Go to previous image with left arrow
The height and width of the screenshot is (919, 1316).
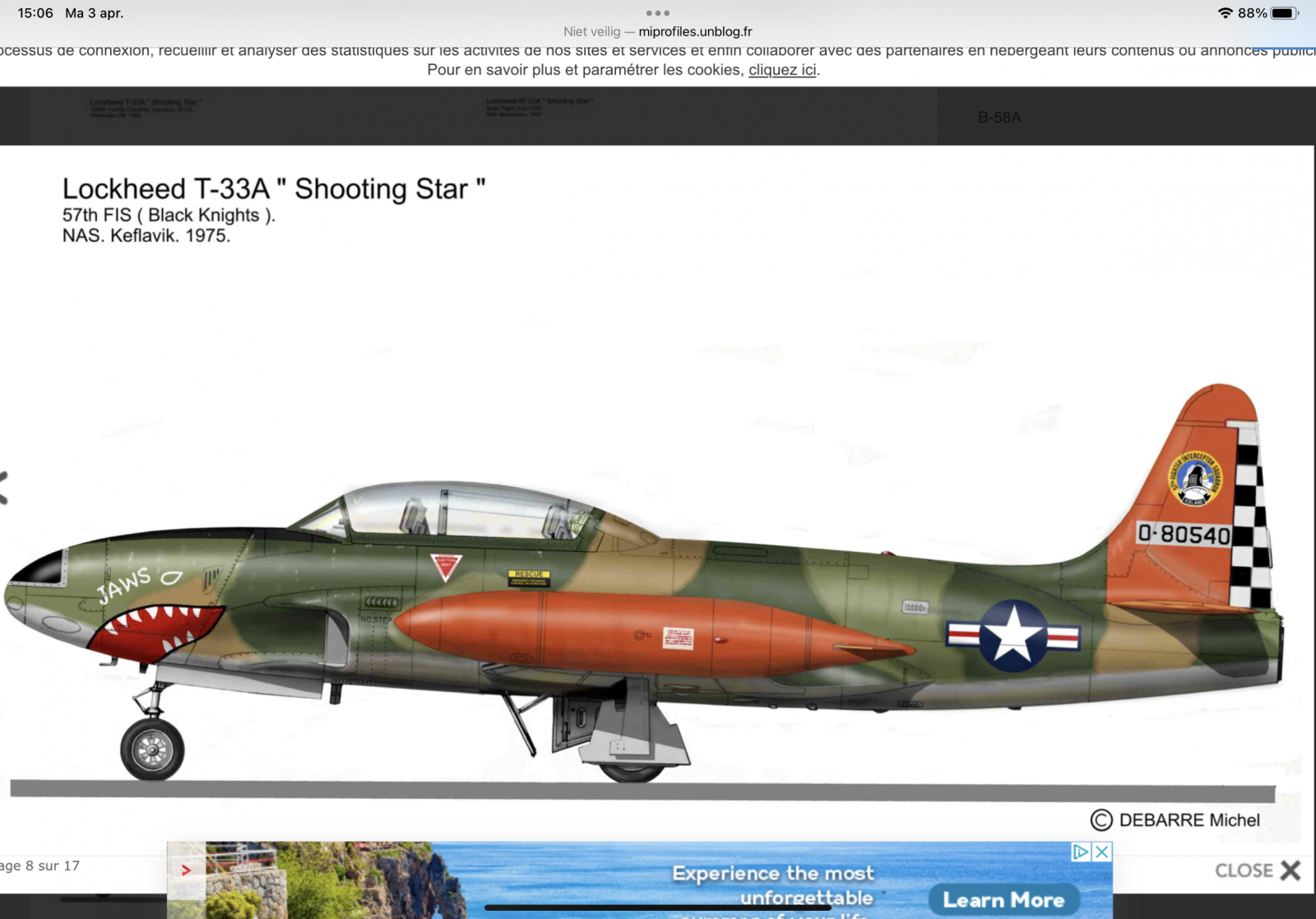click(x=3, y=488)
